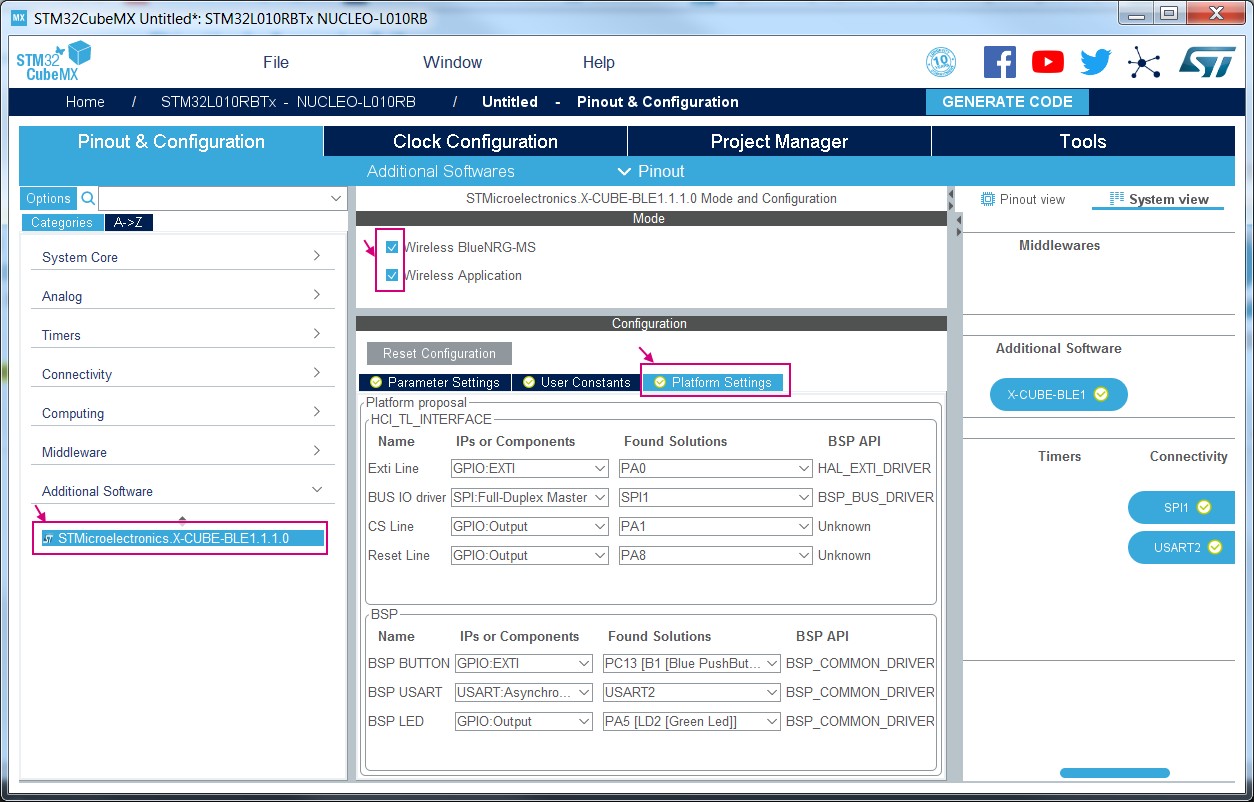1254x802 pixels.
Task: Click the check icon on USART2 button
Action: (x=1215, y=547)
